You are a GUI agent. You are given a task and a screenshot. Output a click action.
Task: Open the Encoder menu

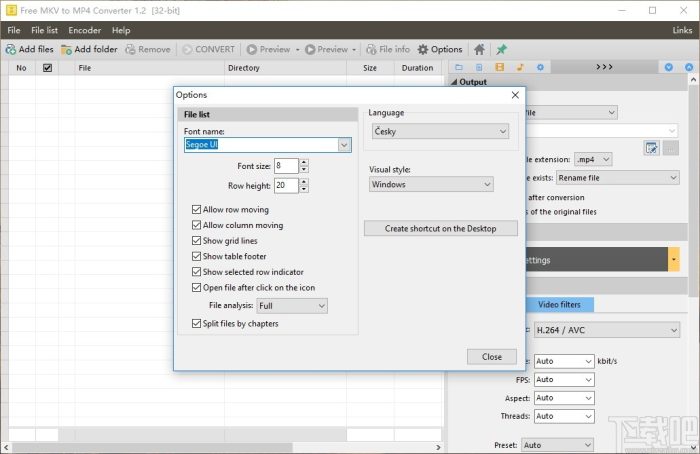pyautogui.click(x=84, y=30)
